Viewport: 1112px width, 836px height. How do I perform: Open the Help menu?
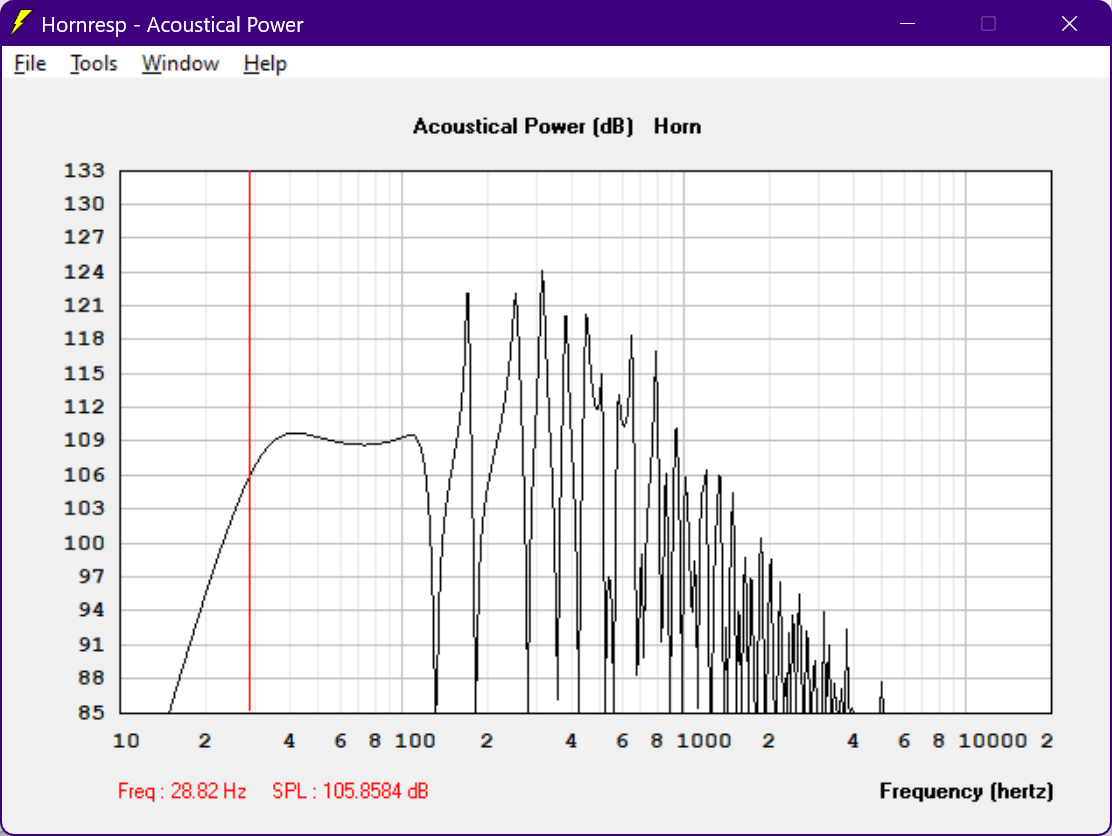tap(265, 64)
